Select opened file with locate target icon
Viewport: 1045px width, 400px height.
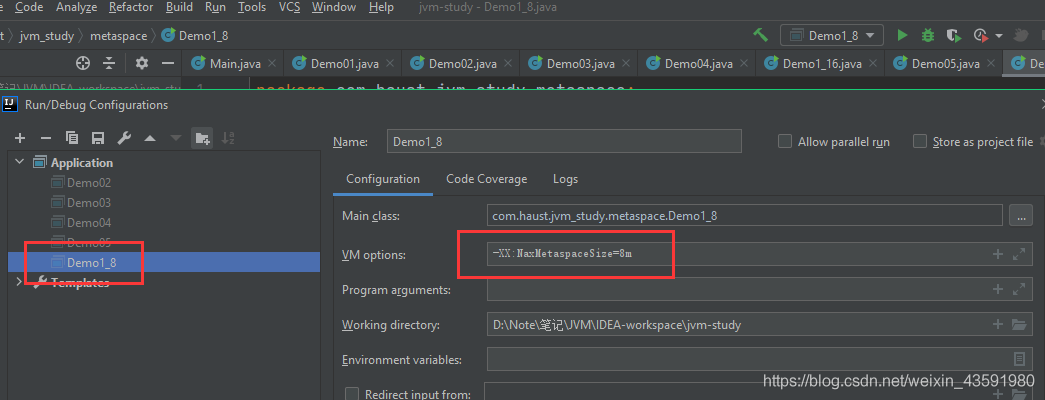[83, 63]
